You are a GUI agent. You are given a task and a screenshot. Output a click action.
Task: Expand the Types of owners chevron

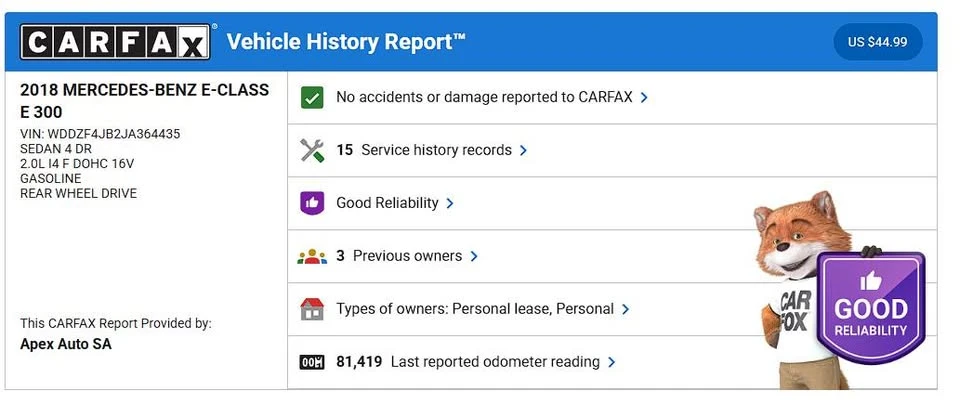coord(625,309)
